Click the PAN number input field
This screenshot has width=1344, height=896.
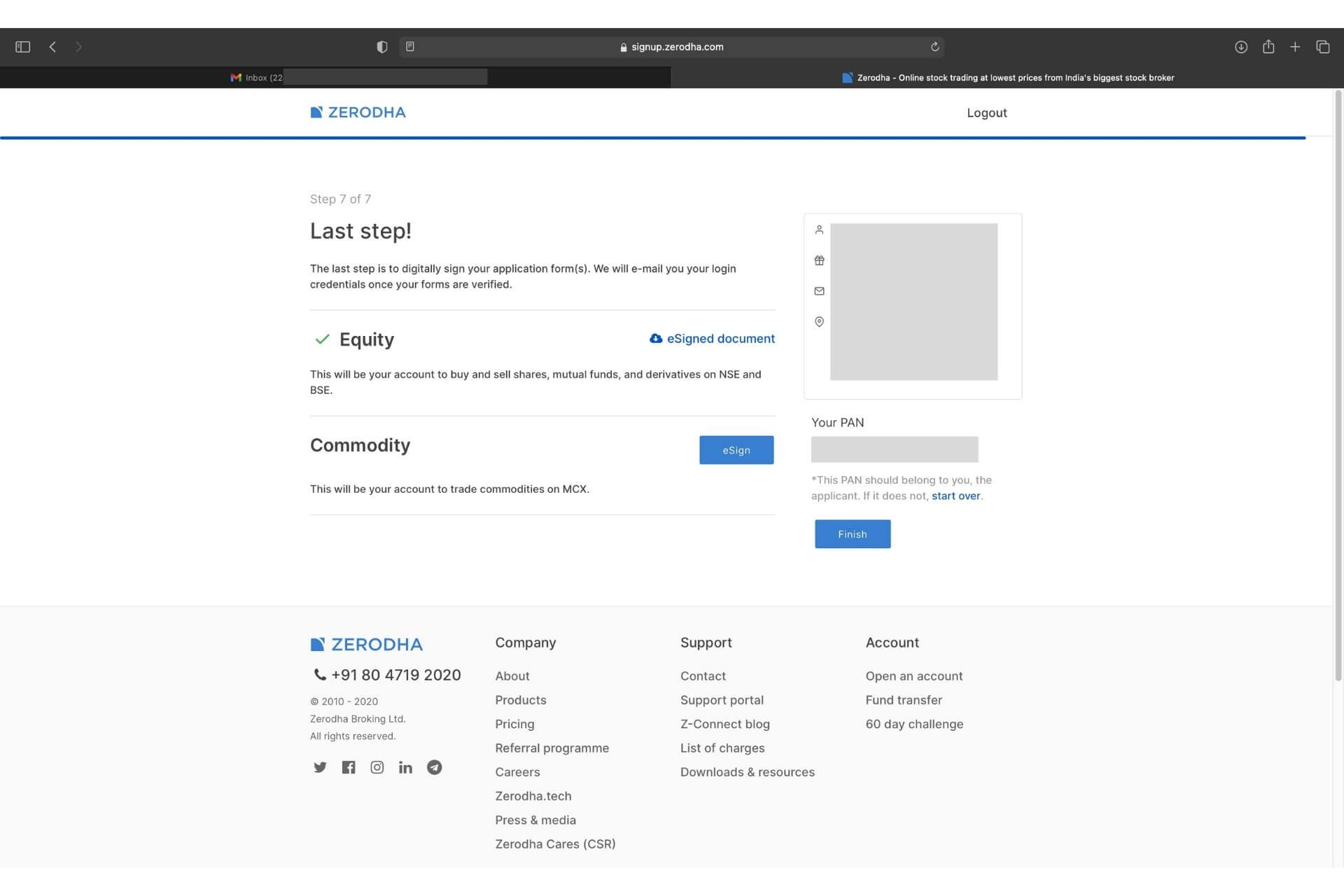894,448
